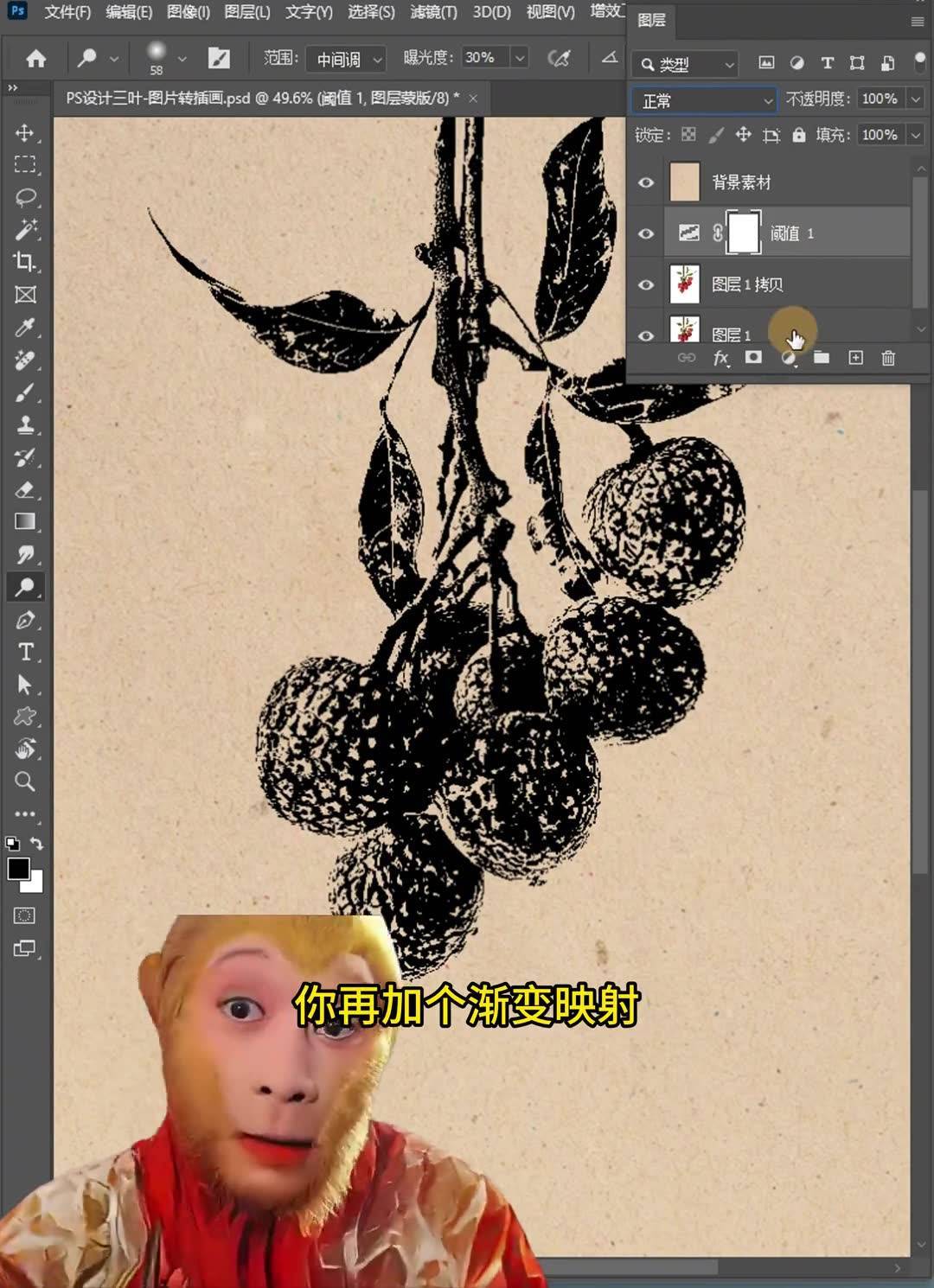Select the Move tool
934x1288 pixels.
click(25, 133)
